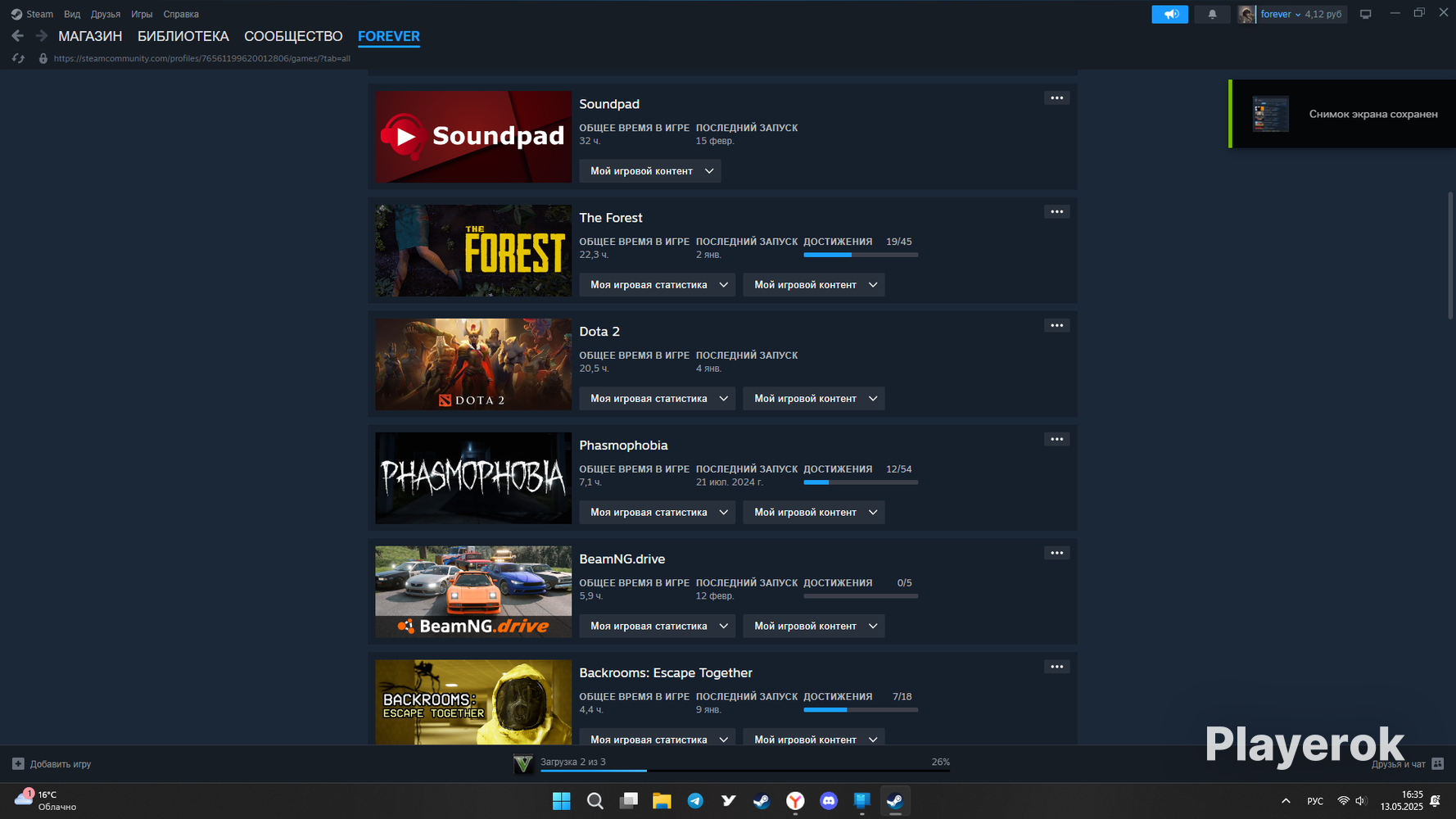
Task: Click the steamcommunity URL address field
Action: [202, 59]
